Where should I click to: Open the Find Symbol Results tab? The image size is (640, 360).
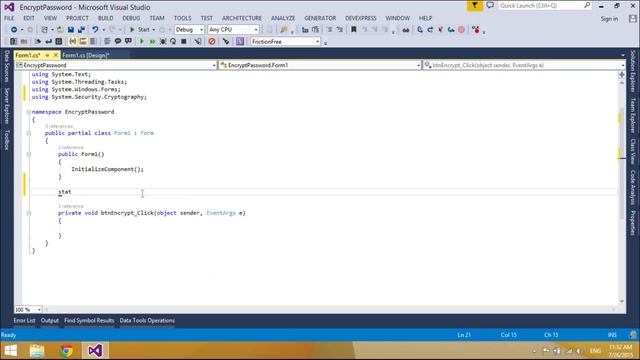89,321
